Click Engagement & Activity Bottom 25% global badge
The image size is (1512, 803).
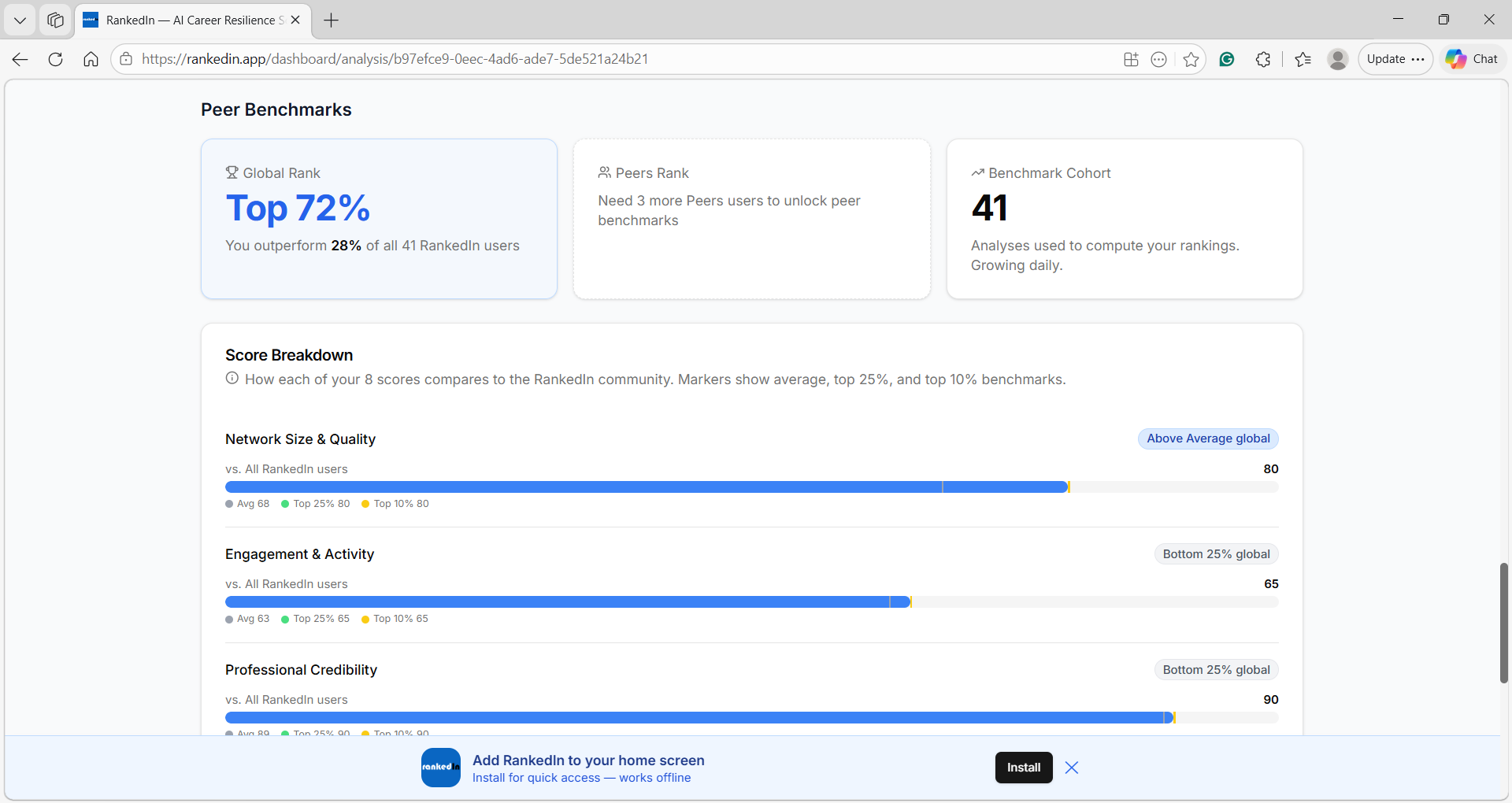point(1216,554)
